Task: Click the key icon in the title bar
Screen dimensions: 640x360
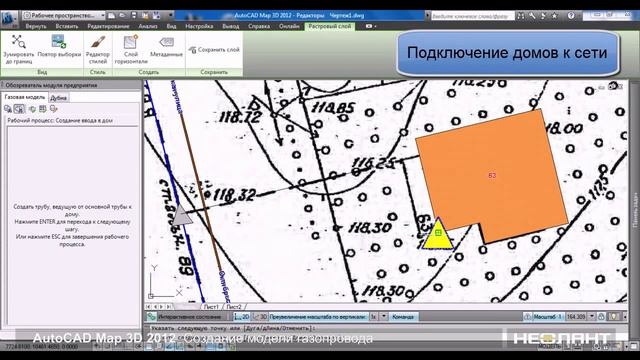Action: pos(532,16)
